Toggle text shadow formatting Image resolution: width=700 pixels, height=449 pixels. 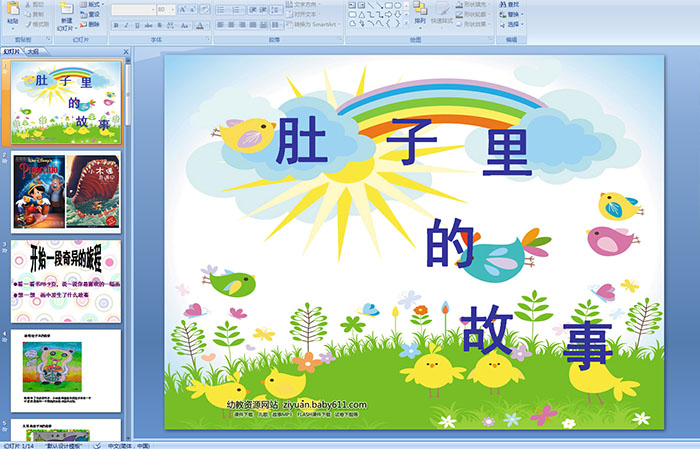coord(159,25)
